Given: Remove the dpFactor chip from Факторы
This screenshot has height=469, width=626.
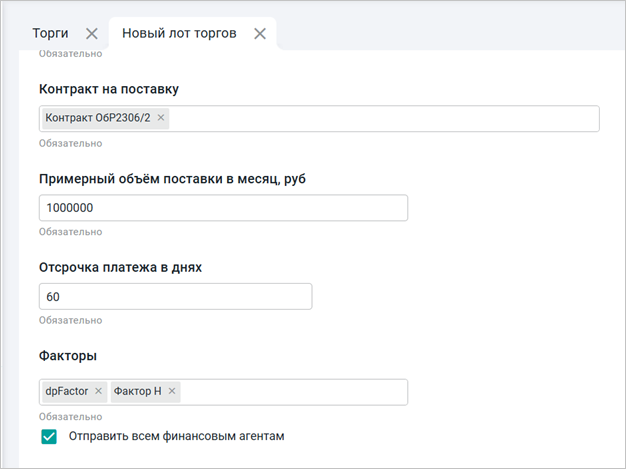Looking at the screenshot, I should tap(98, 391).
